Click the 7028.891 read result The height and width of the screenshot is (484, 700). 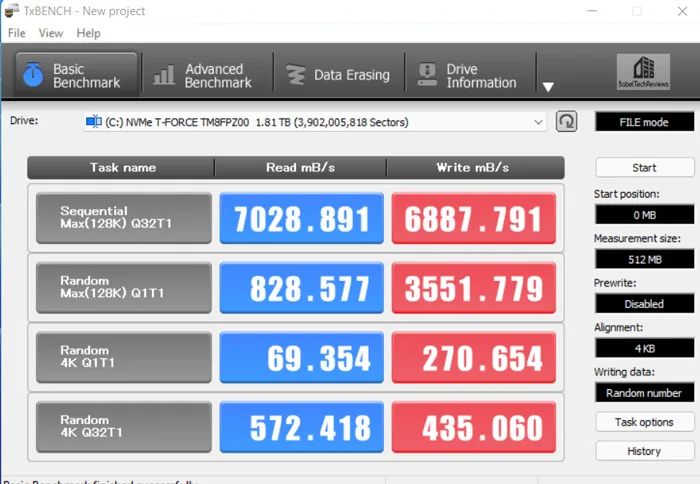pyautogui.click(x=301, y=218)
